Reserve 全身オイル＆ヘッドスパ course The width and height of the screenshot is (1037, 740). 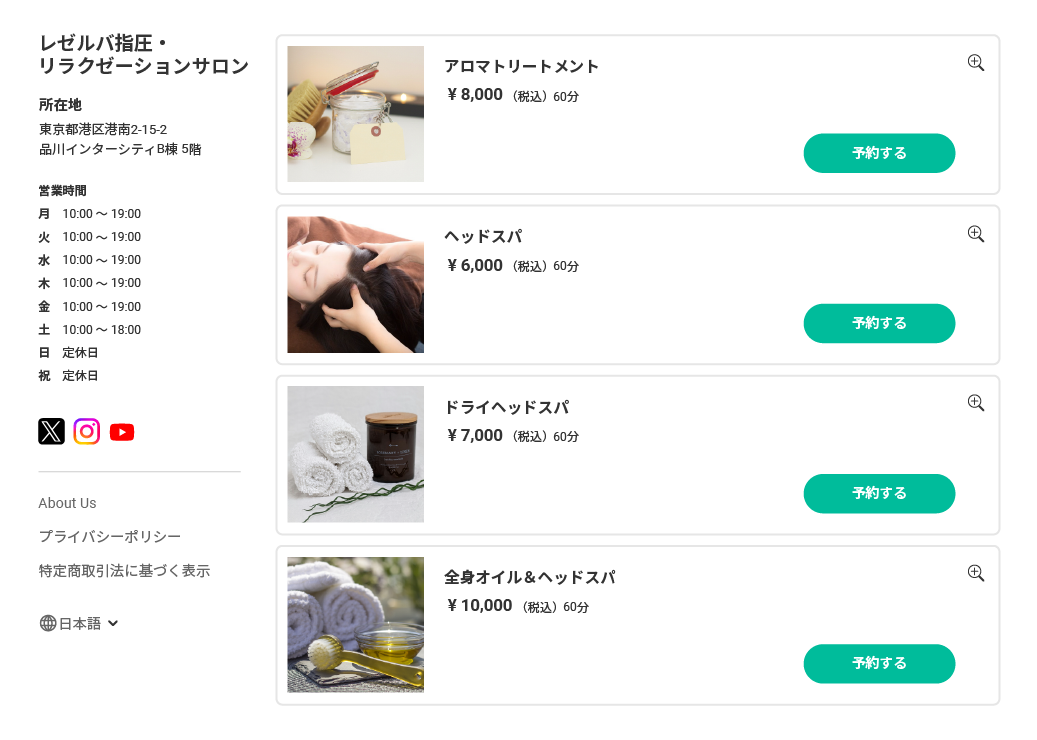879,663
